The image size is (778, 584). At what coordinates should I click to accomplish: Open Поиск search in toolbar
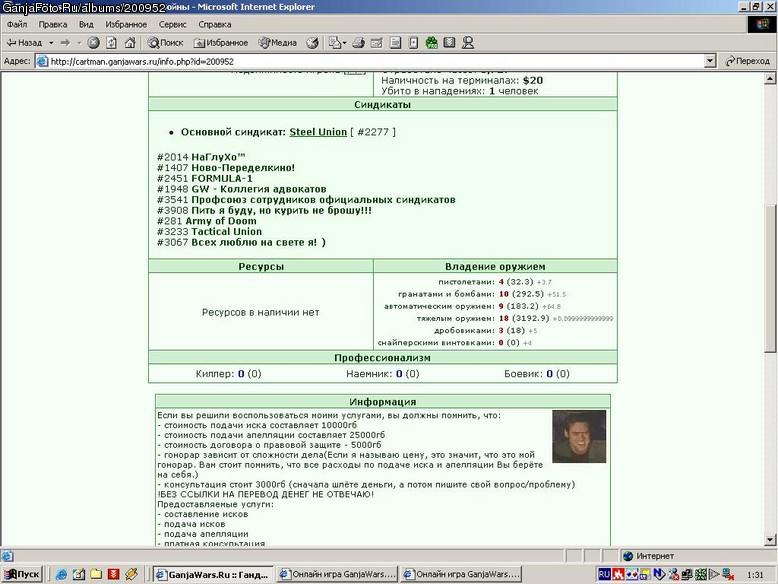[x=166, y=43]
